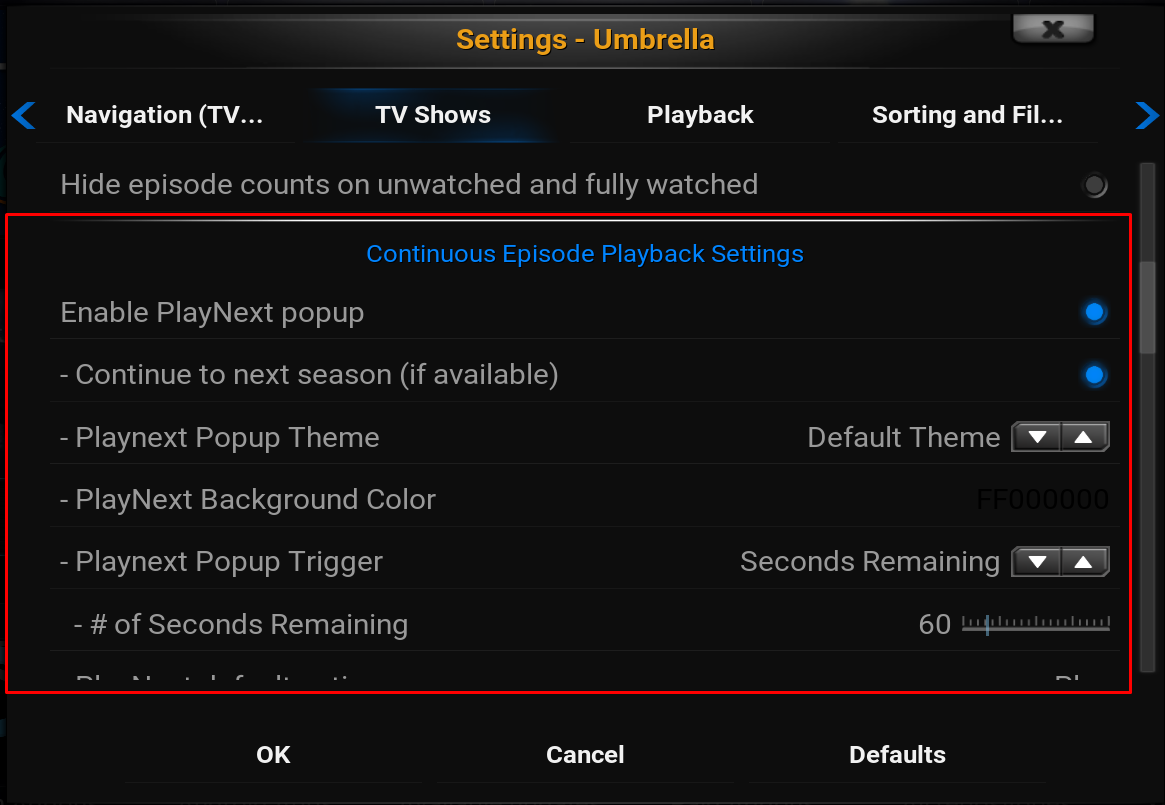Open the Navigation (TV...) tab
1165x805 pixels.
(x=165, y=116)
